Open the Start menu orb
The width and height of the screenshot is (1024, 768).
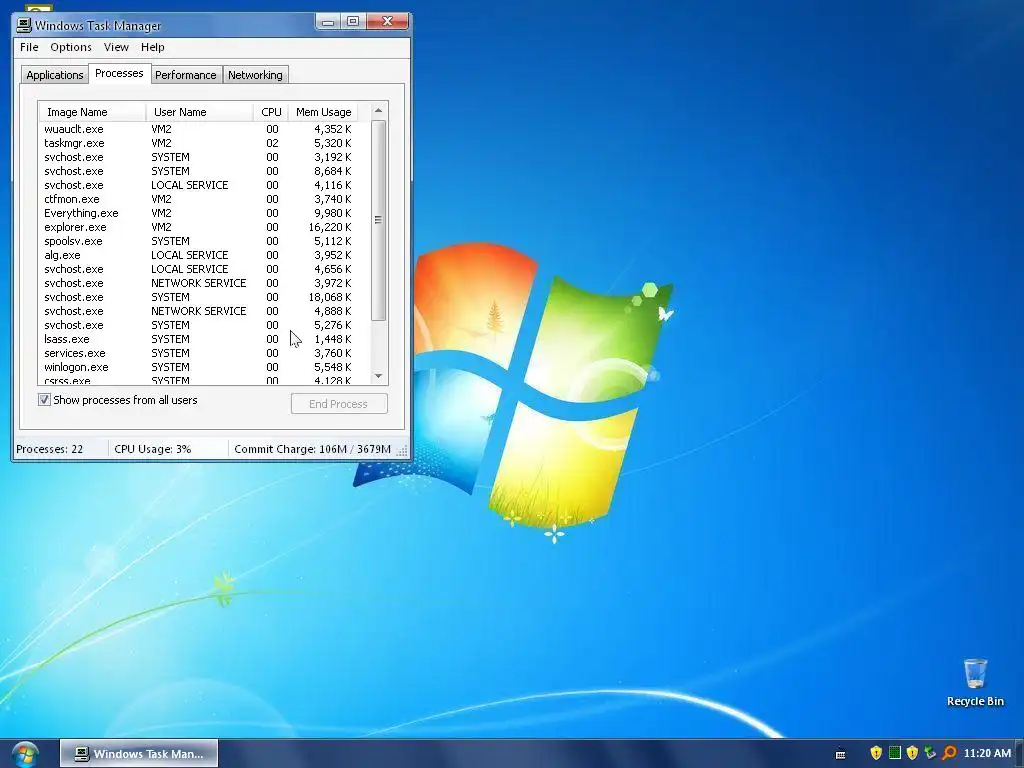(24, 754)
